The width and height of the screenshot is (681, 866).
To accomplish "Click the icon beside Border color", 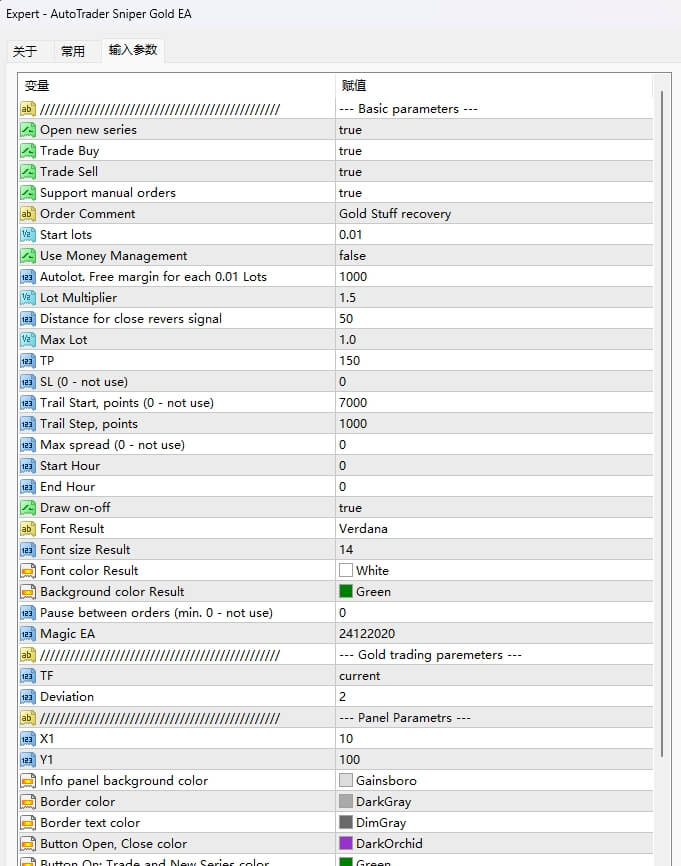I will (28, 801).
